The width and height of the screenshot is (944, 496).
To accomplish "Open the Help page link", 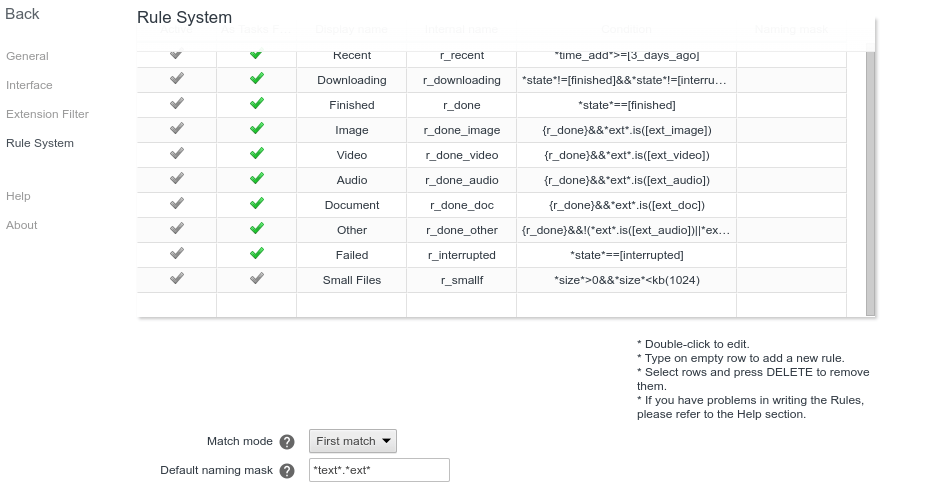I will click(x=18, y=196).
